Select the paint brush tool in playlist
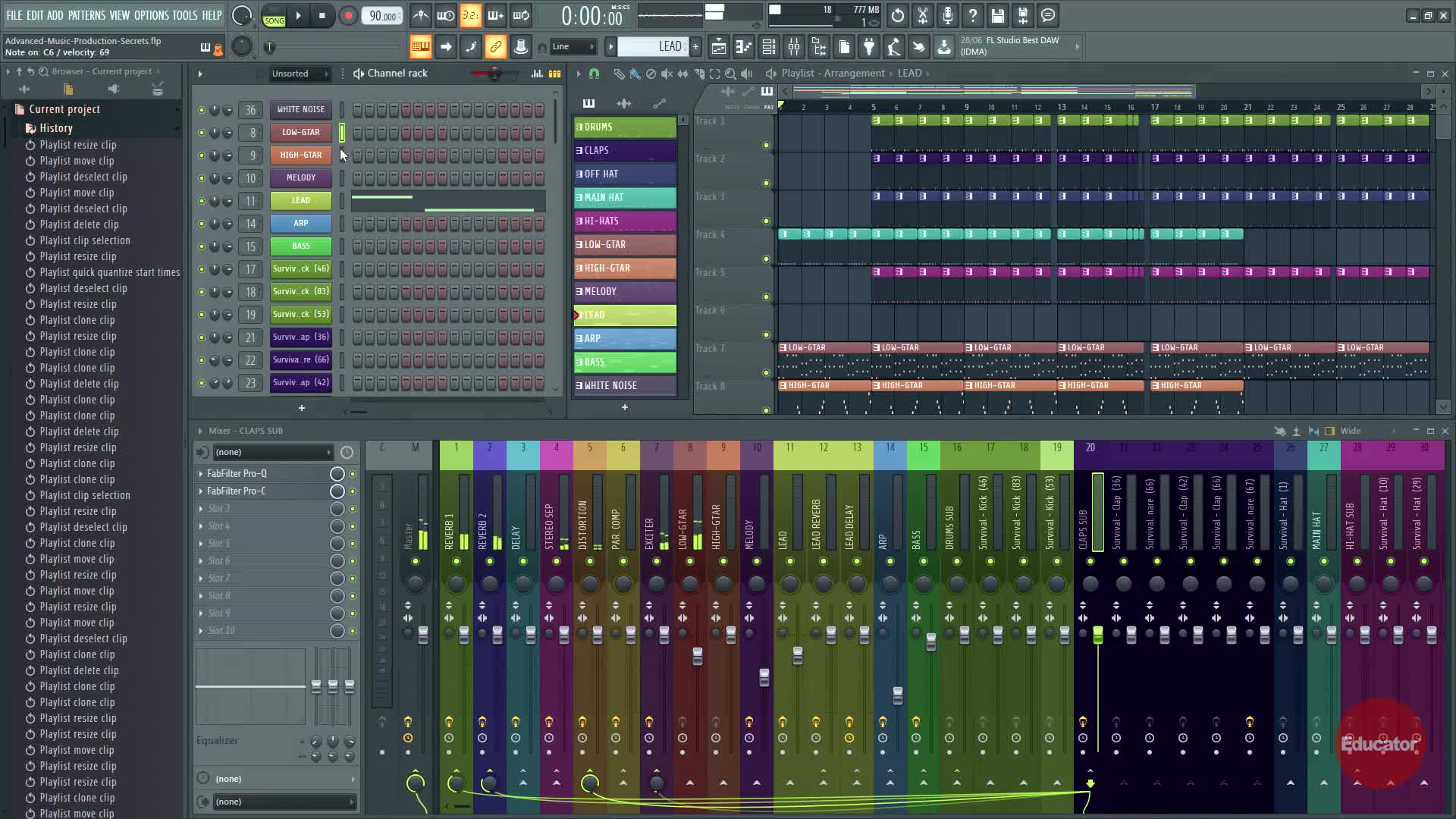Image resolution: width=1456 pixels, height=819 pixels. click(x=635, y=74)
